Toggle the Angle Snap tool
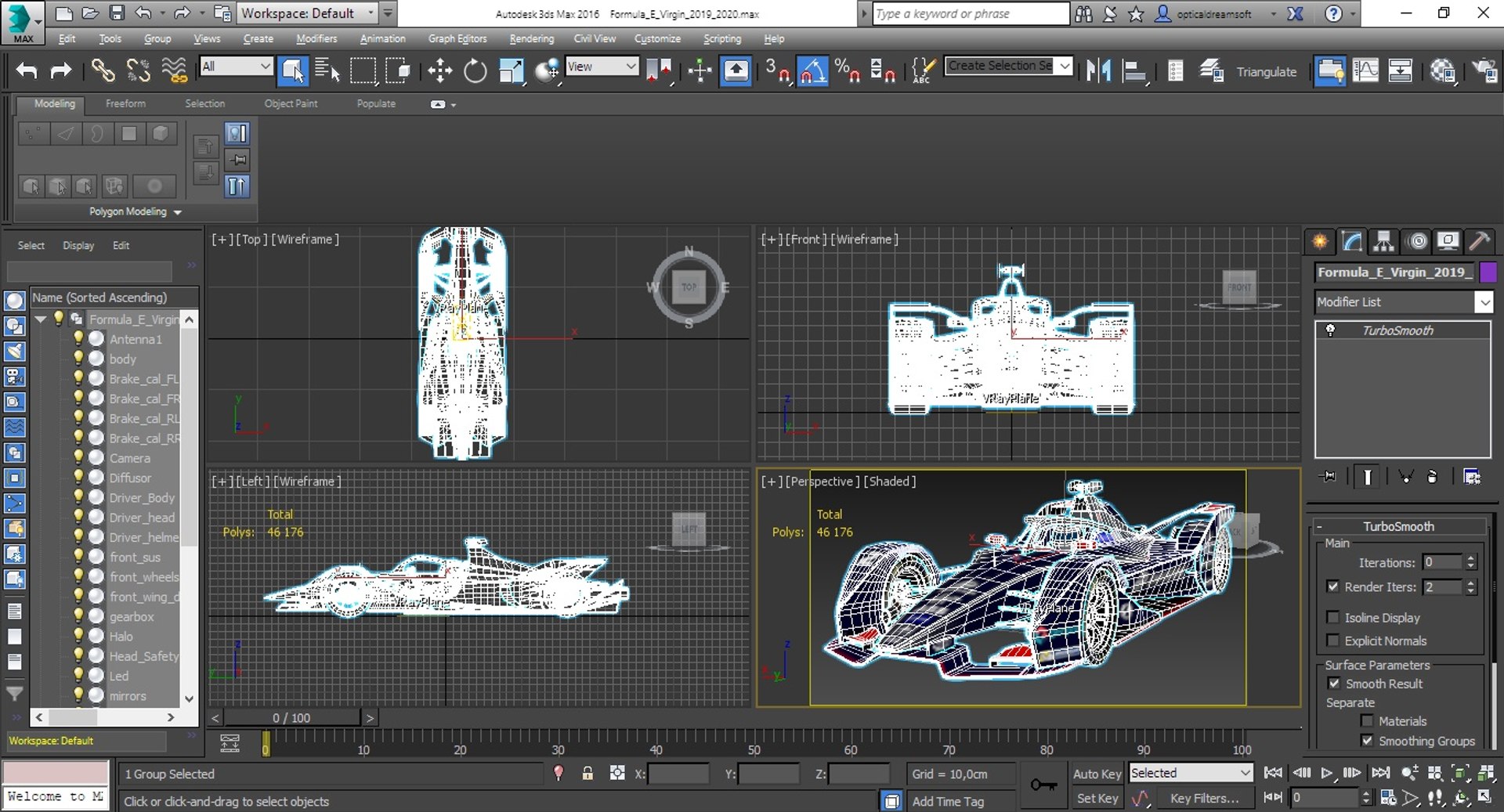 [812, 71]
